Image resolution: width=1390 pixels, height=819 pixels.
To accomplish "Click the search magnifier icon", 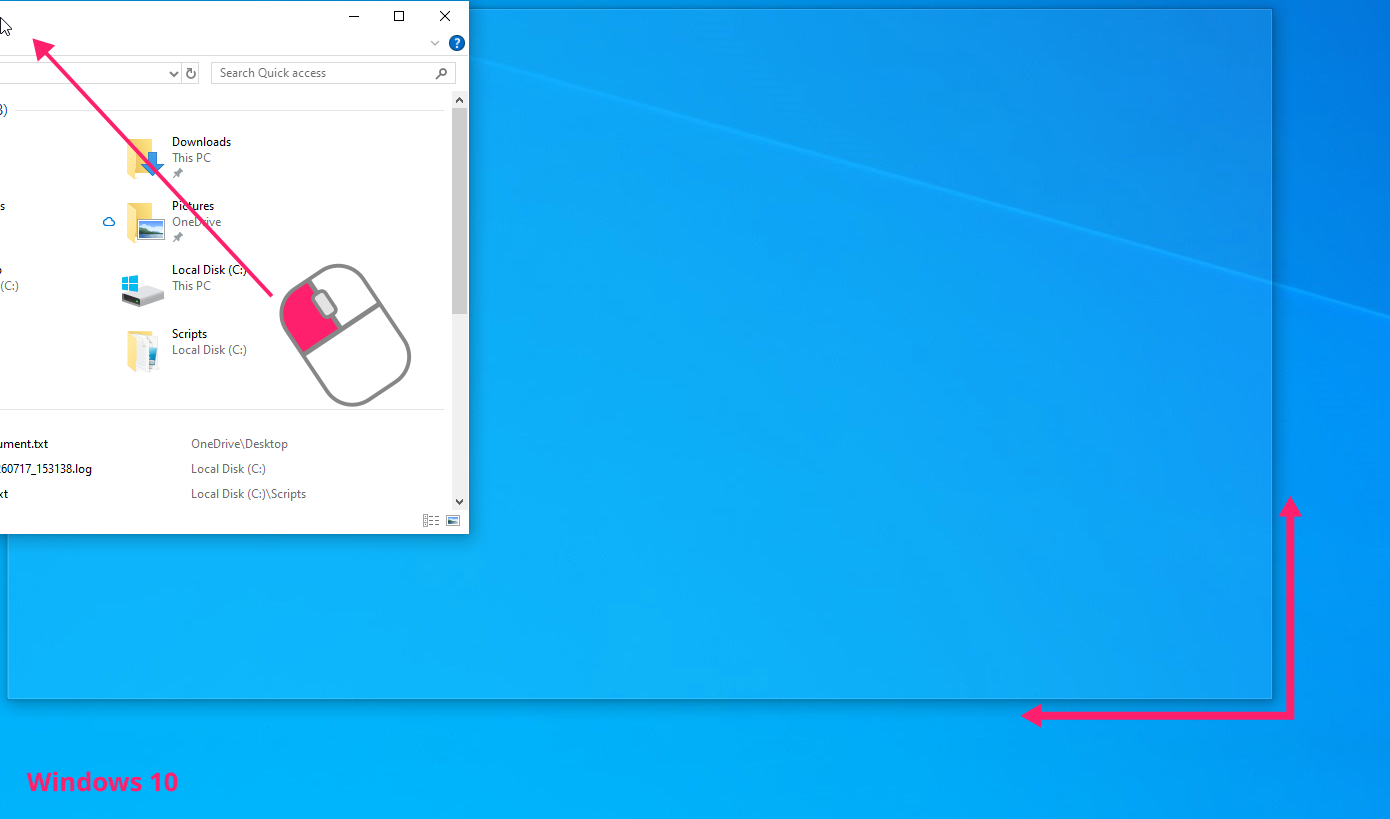I will (441, 73).
